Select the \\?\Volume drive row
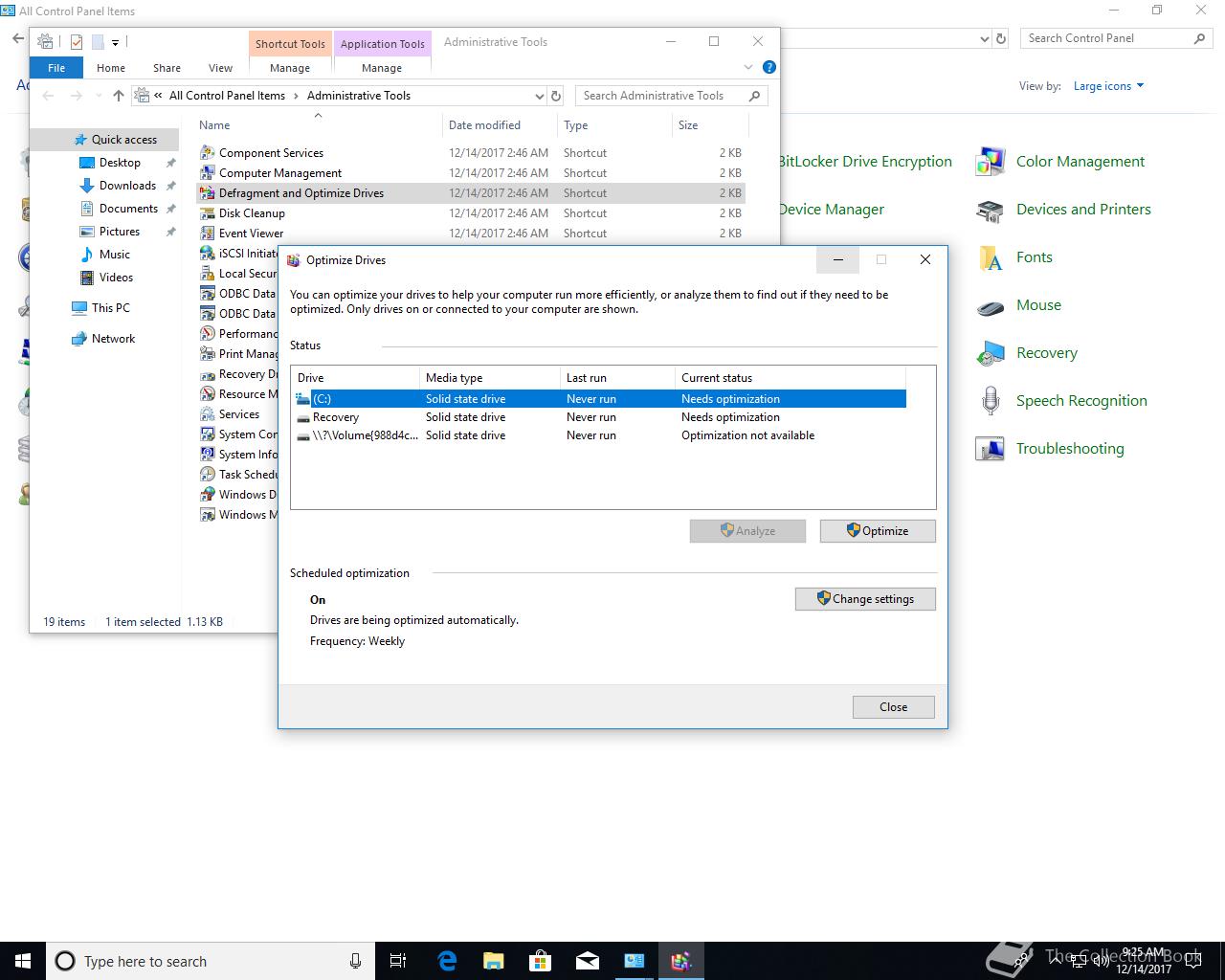 [x=599, y=435]
